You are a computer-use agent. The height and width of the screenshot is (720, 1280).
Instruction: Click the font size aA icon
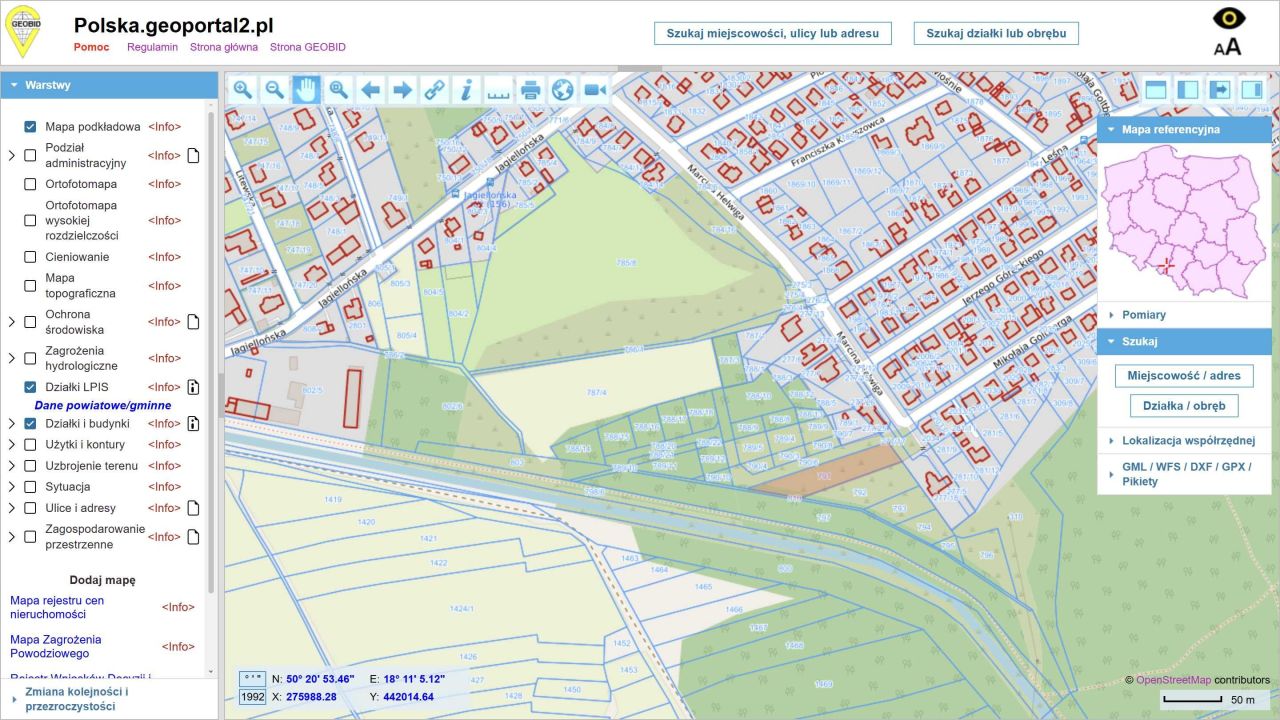[1228, 46]
